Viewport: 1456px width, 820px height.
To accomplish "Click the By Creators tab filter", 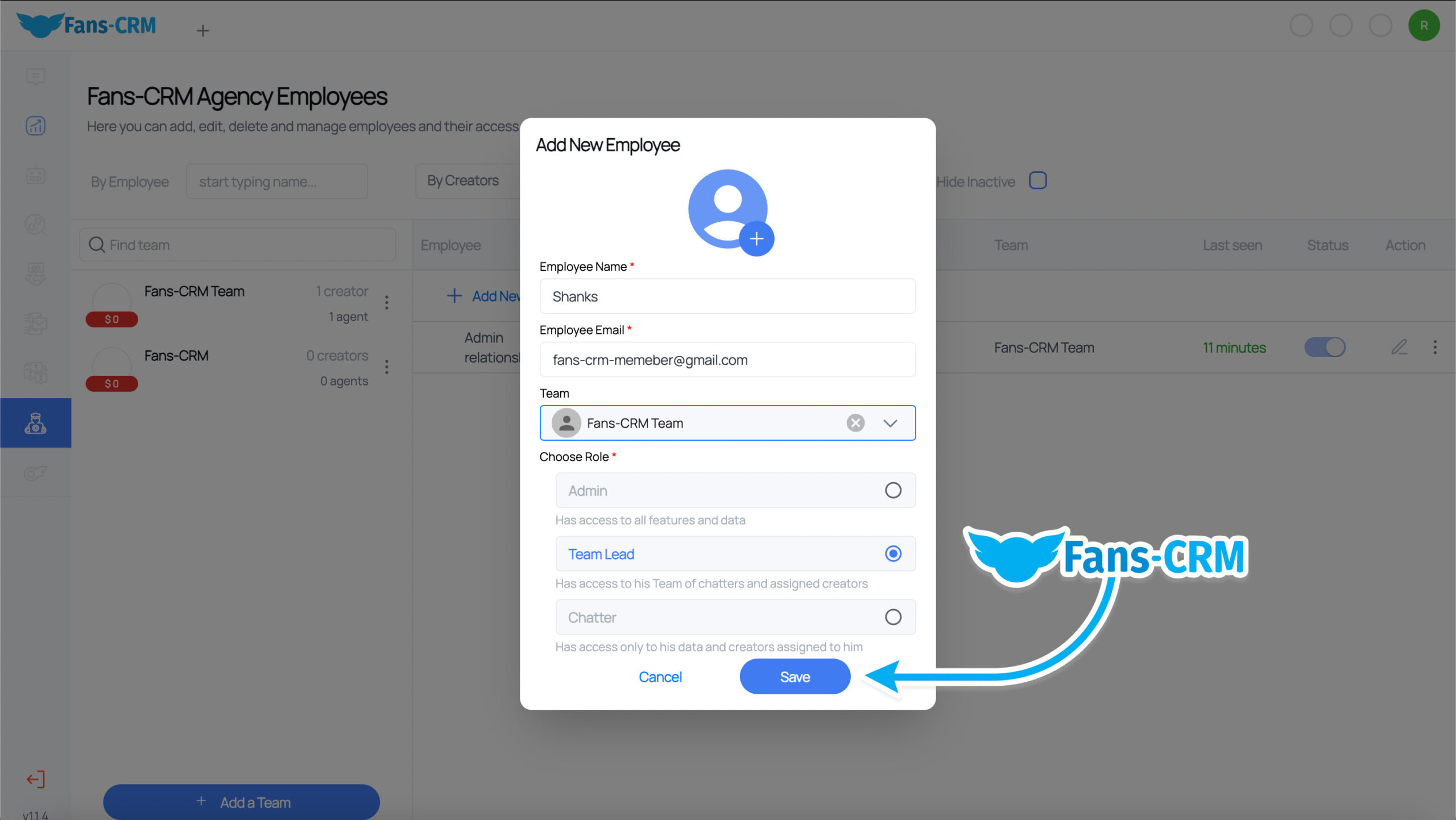I will pos(463,181).
